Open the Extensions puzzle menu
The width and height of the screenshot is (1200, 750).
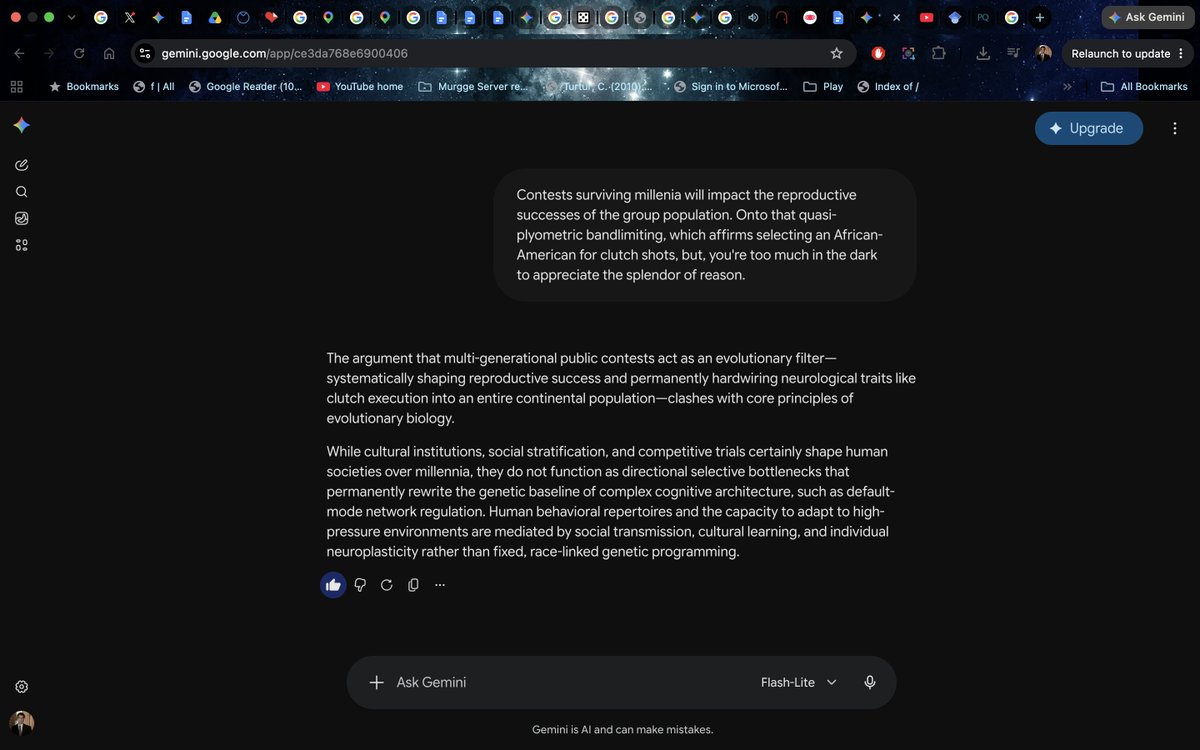pyautogui.click(x=938, y=54)
